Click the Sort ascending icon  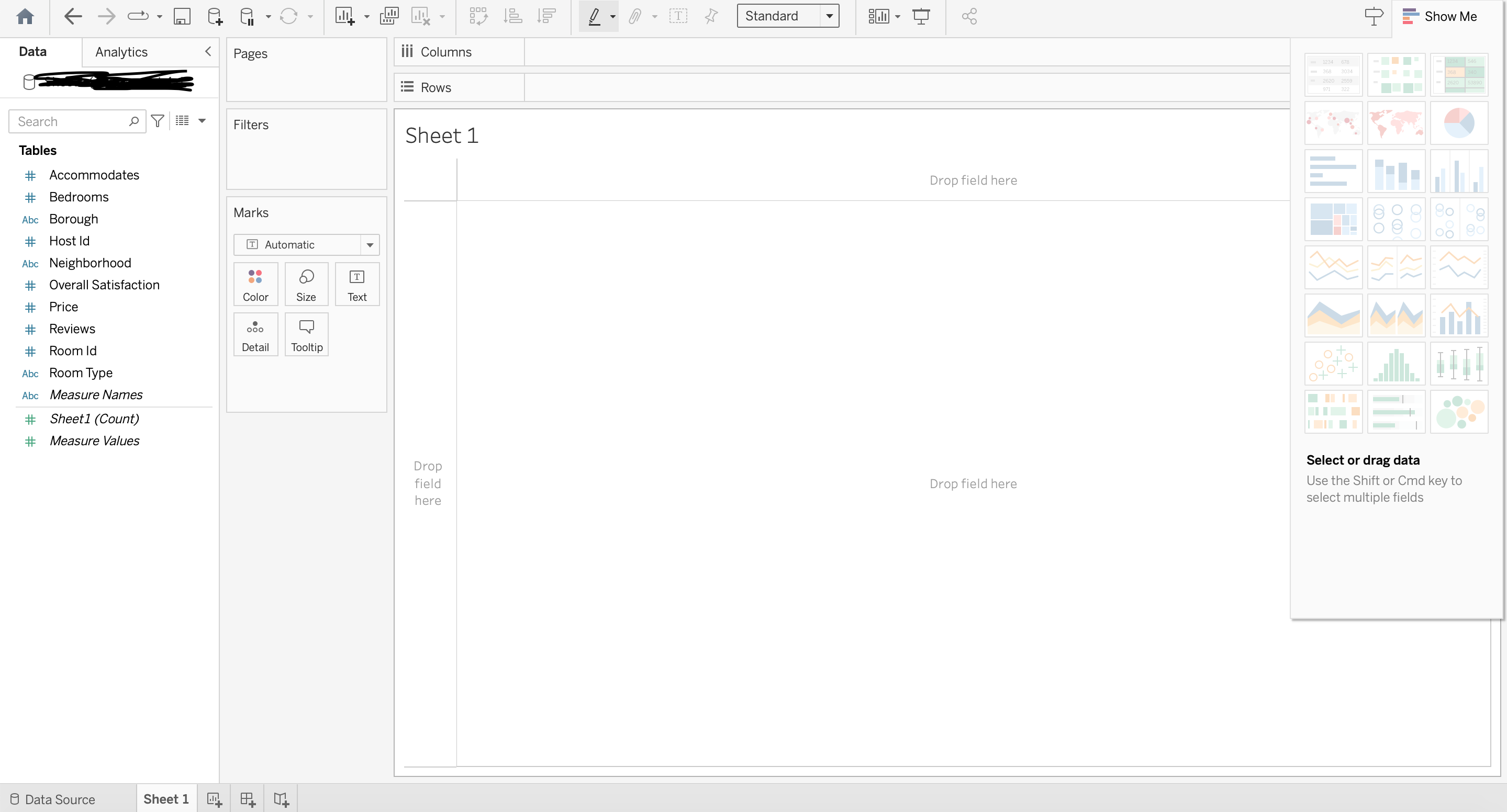512,16
